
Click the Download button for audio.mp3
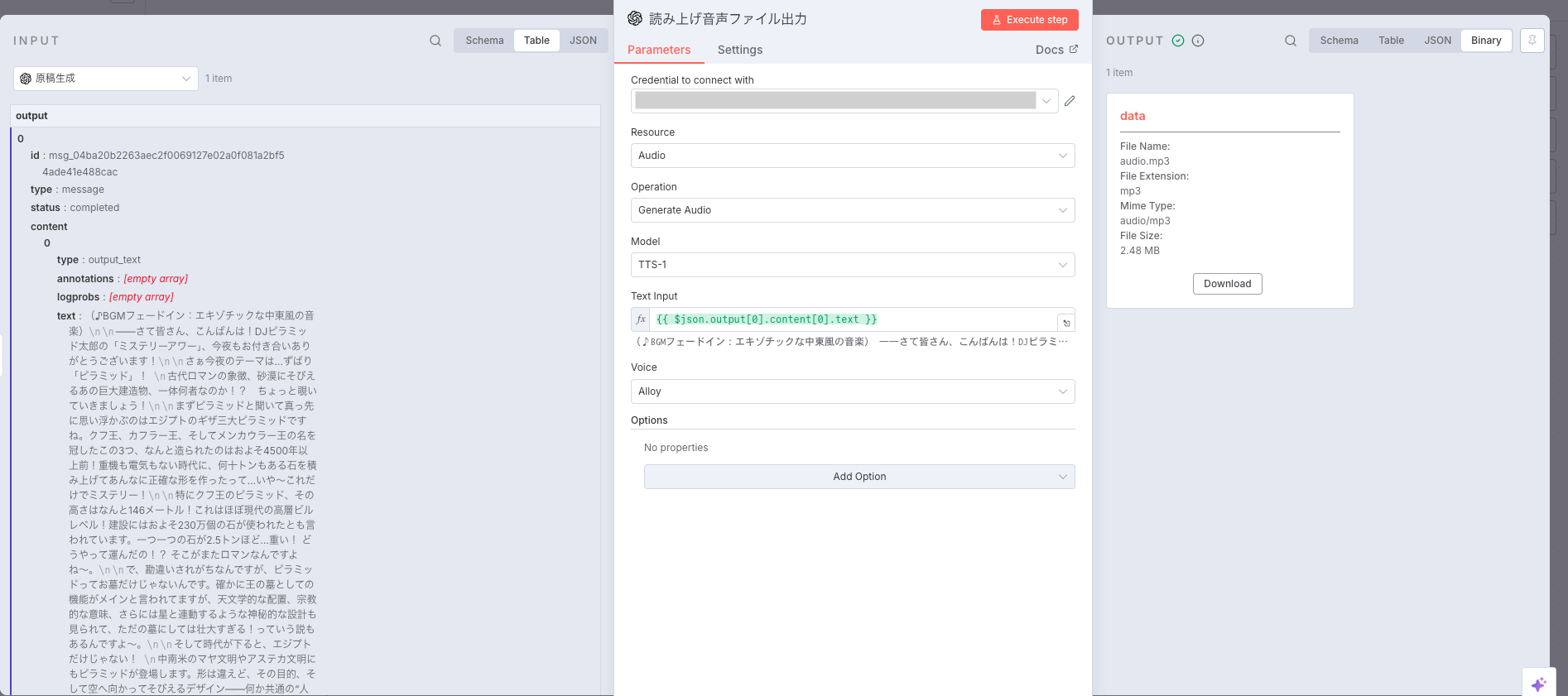[x=1227, y=284]
